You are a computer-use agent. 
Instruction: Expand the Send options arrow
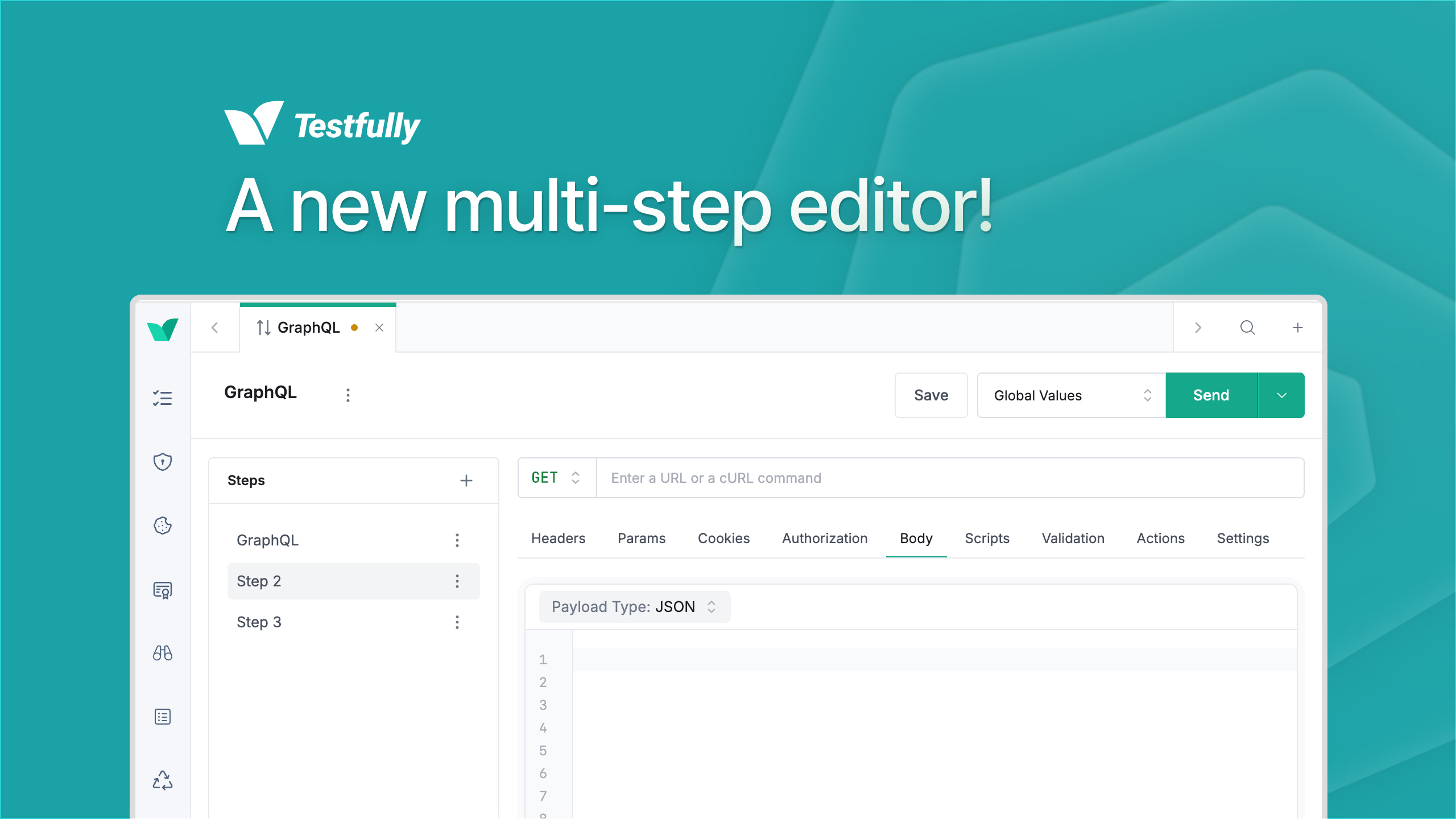click(1281, 395)
